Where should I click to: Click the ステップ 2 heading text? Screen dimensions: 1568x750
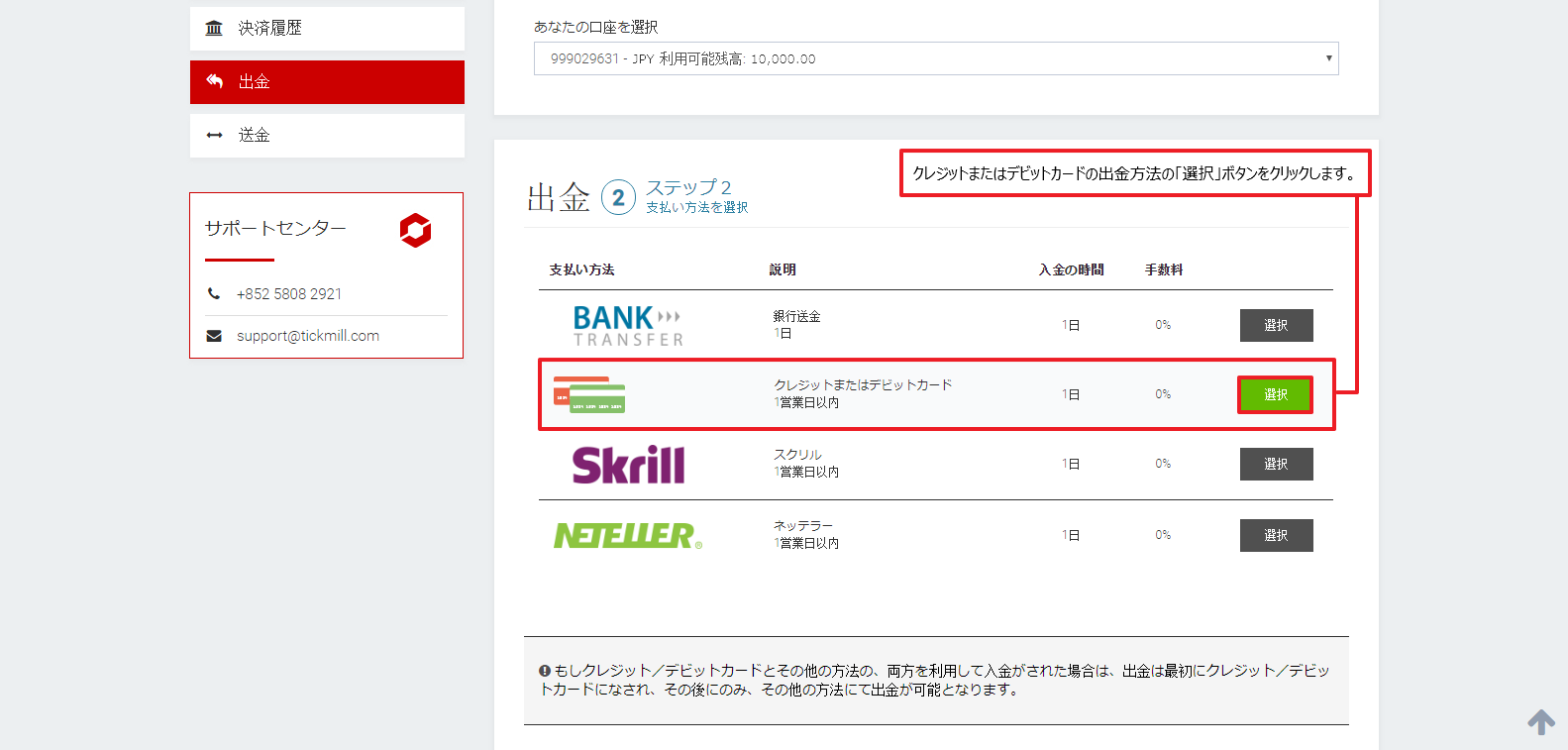(x=688, y=187)
